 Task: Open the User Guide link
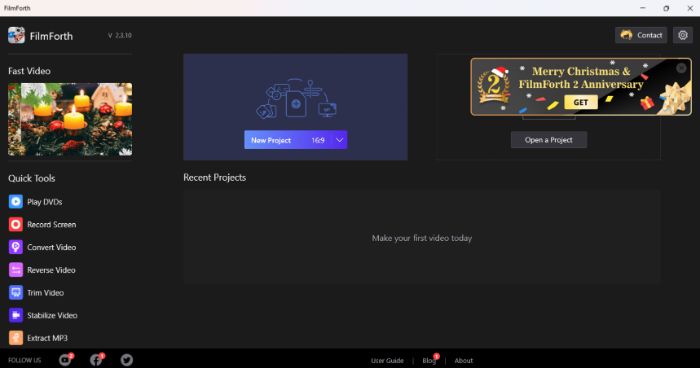pyautogui.click(x=387, y=360)
